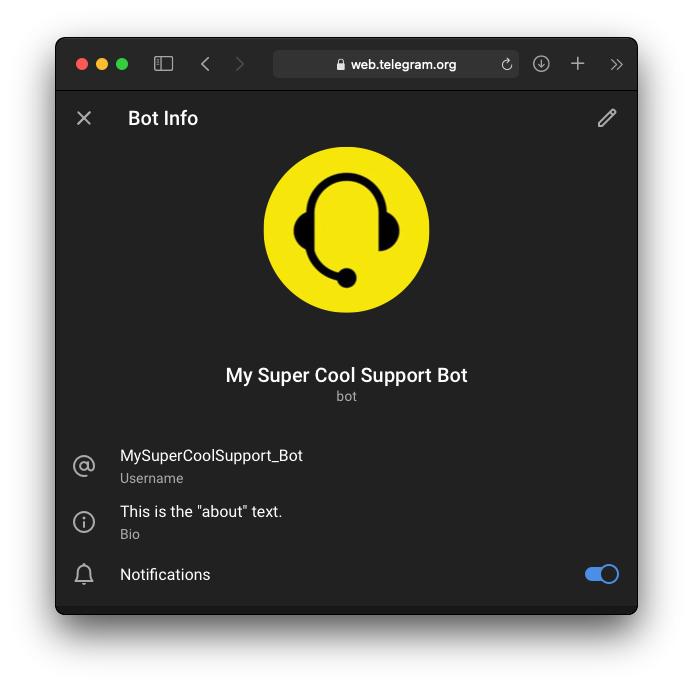Click the My Super Cool Support Bot title
This screenshot has height=688, width=693.
[x=346, y=376]
